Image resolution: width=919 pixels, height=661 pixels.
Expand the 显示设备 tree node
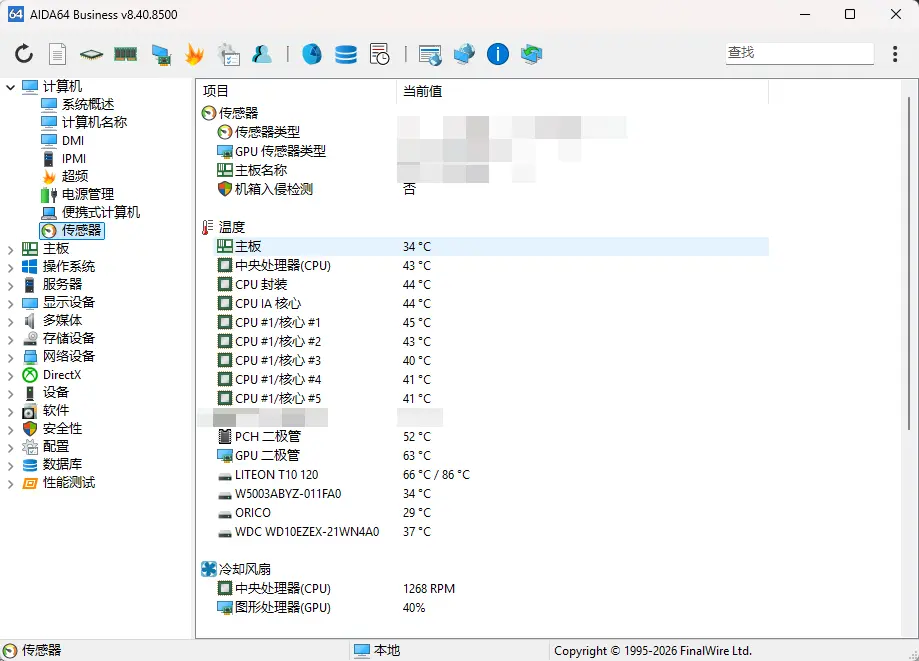click(x=10, y=304)
